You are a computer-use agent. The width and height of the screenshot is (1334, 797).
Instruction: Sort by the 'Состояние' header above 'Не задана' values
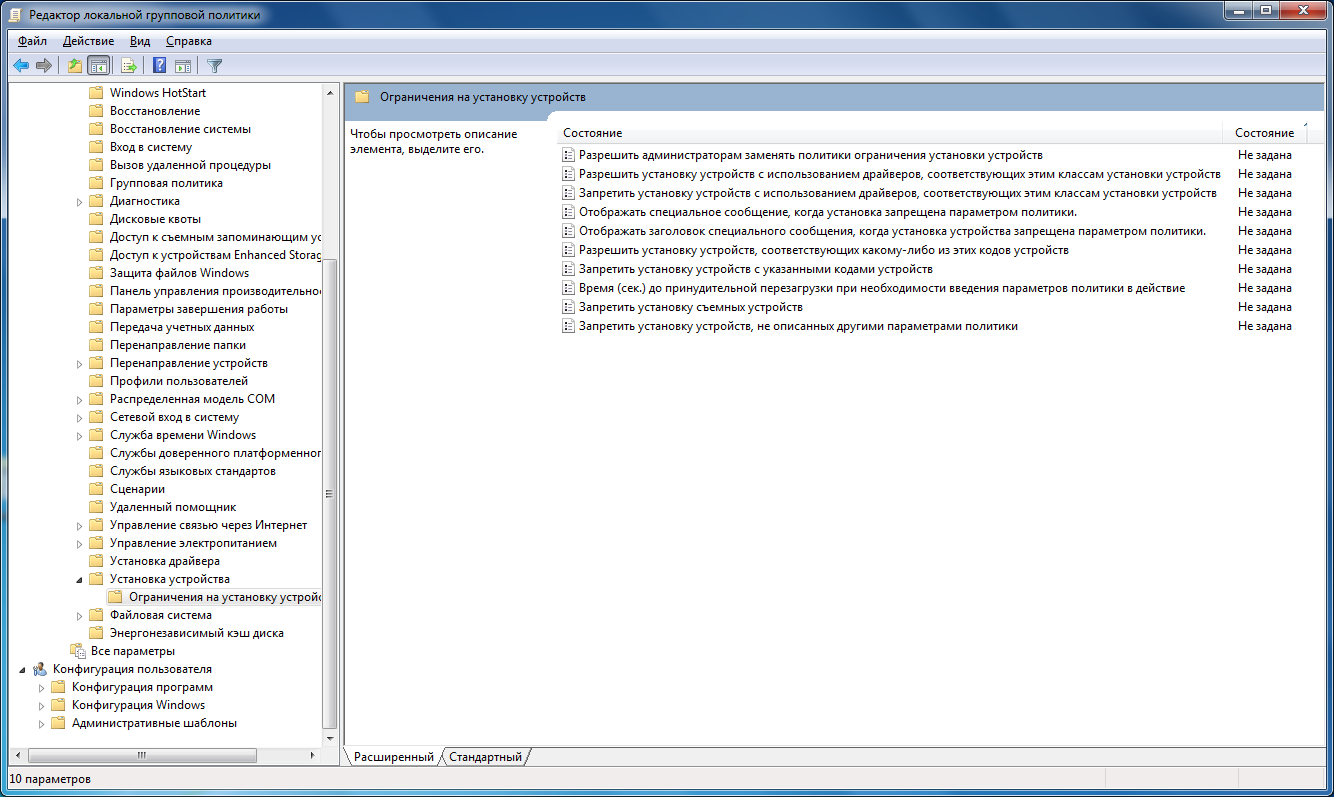pos(1264,133)
